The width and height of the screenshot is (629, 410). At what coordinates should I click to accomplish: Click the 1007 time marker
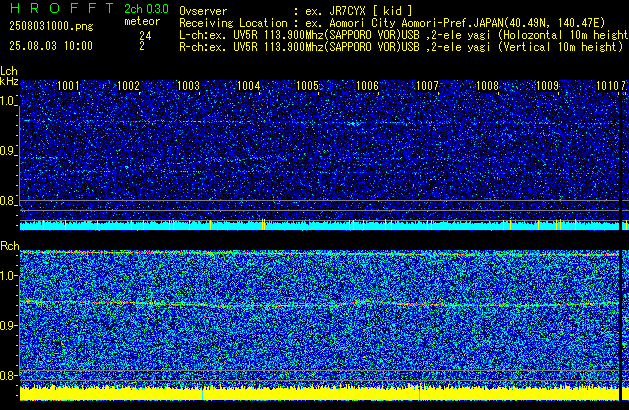427,86
